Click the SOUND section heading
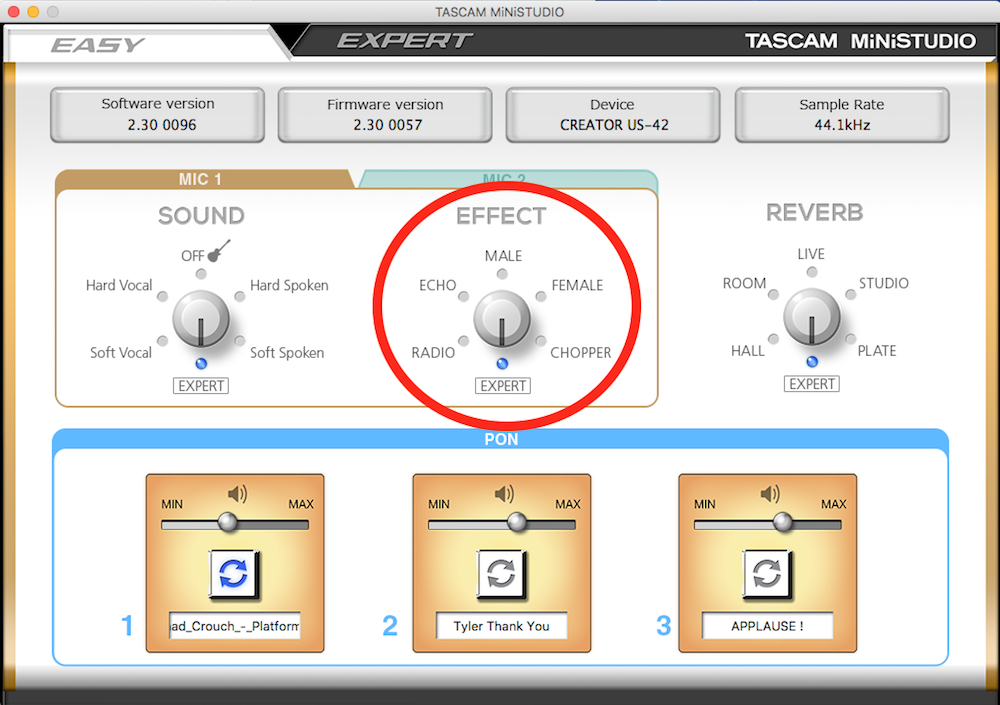The width and height of the screenshot is (1000, 705). coord(202,216)
